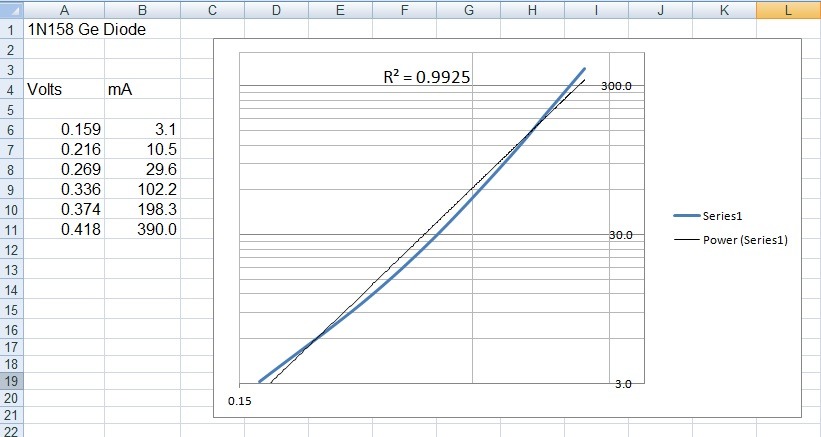Screen dimensions: 821x437
Task: Click cell with value 10.5
Action: point(142,149)
